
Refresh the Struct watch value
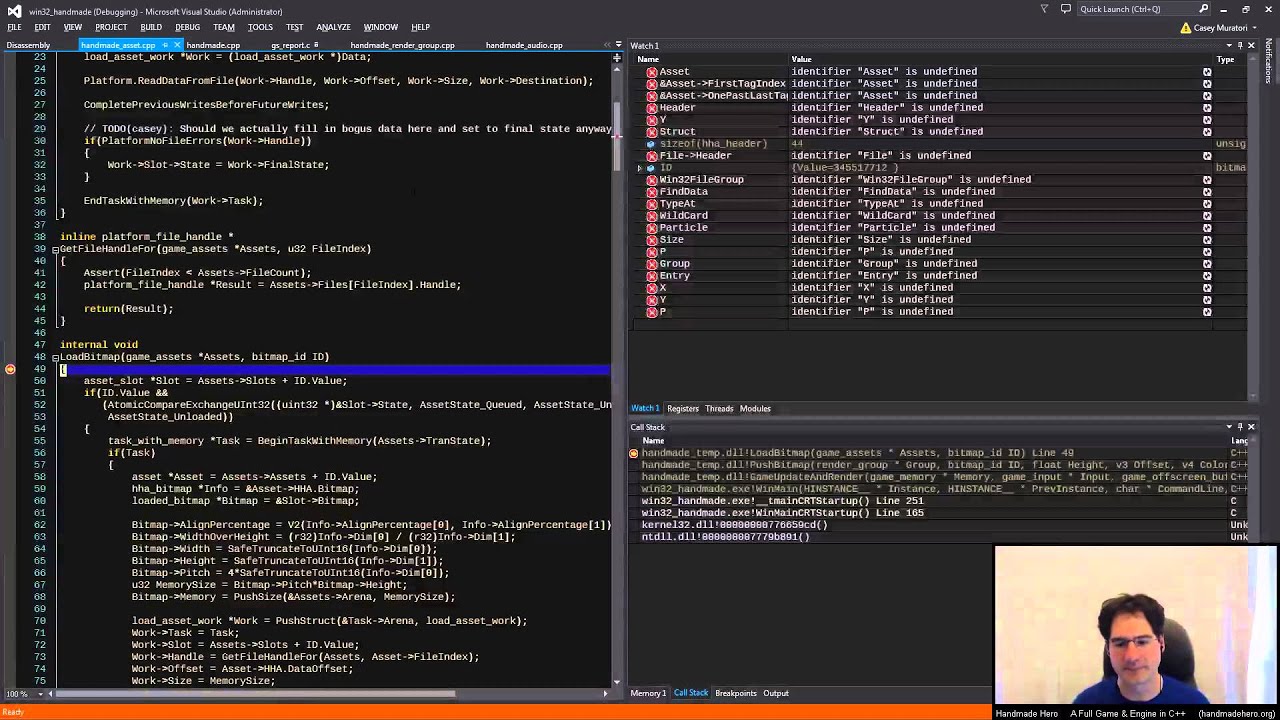(x=1207, y=132)
